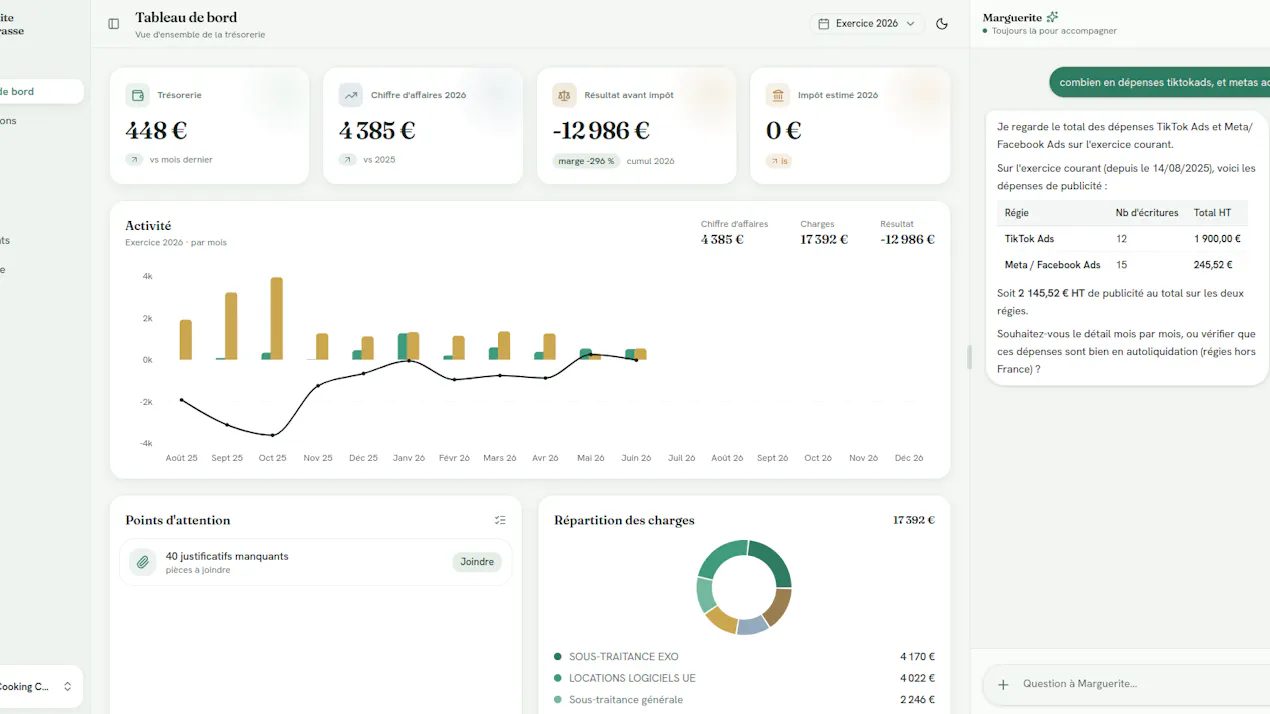The width and height of the screenshot is (1270, 714).
Task: Click the Janv 26 axis label
Action: tap(408, 458)
